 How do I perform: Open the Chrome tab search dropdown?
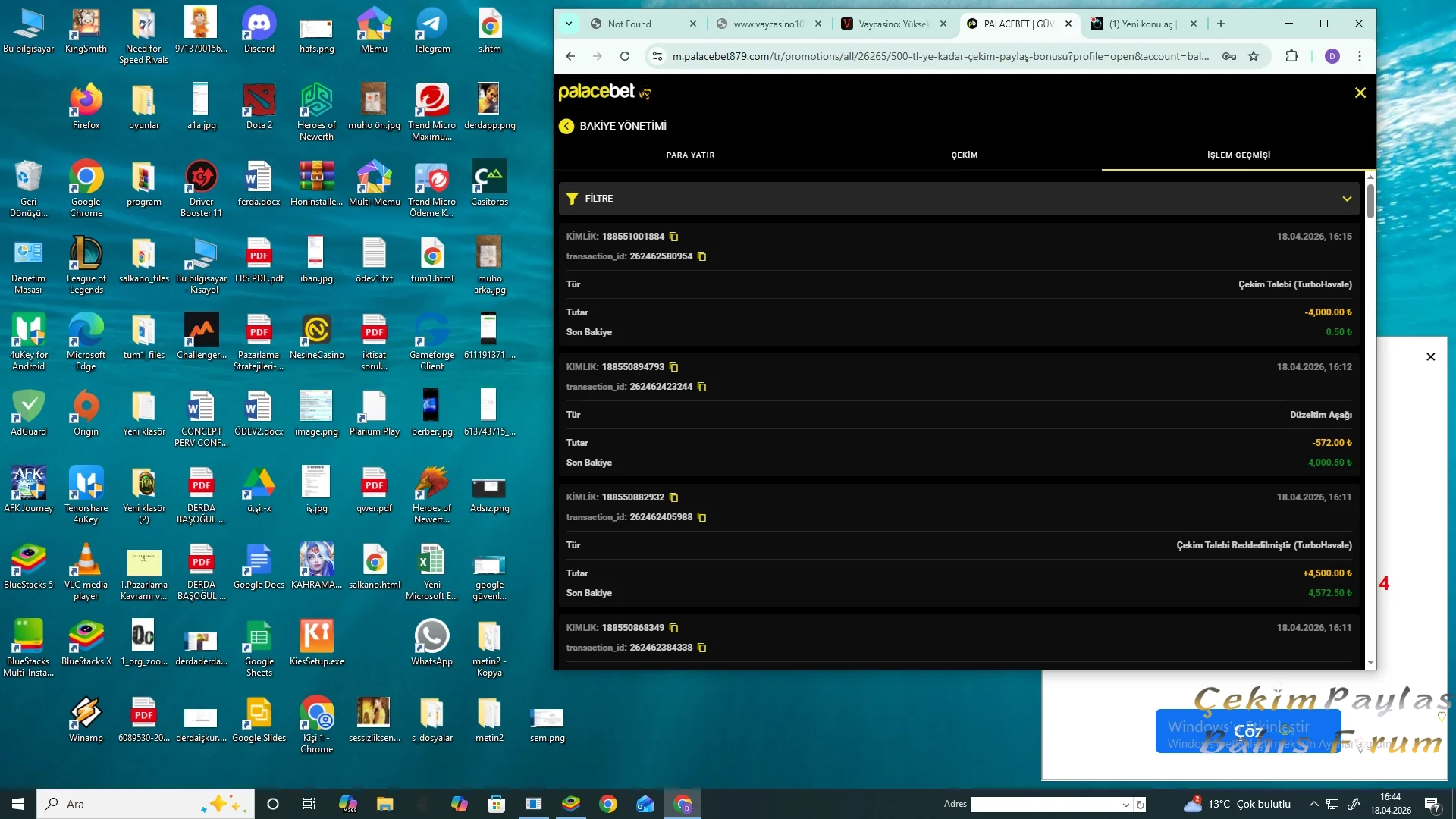click(x=569, y=24)
